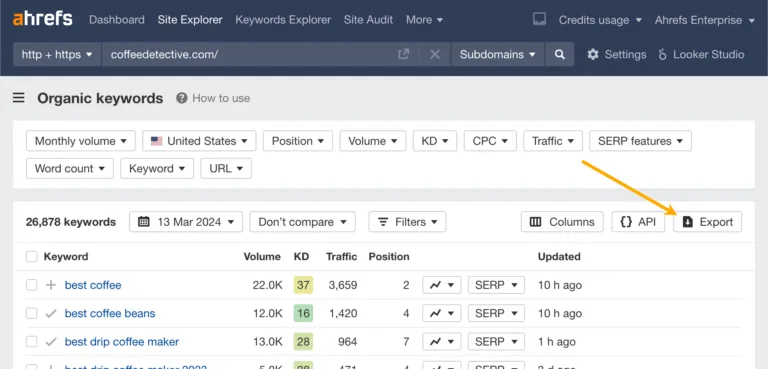
Task: Open Settings with the gear icon
Action: pos(617,54)
